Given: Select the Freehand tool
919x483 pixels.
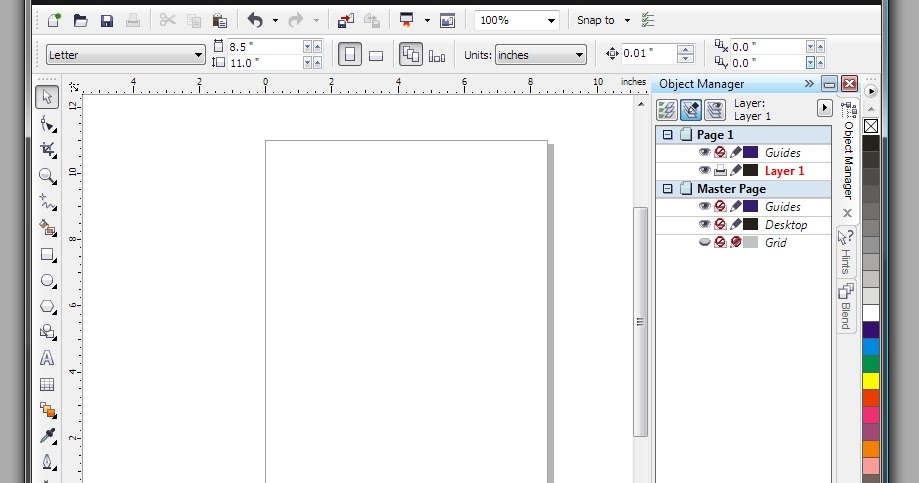Looking at the screenshot, I should (x=47, y=202).
